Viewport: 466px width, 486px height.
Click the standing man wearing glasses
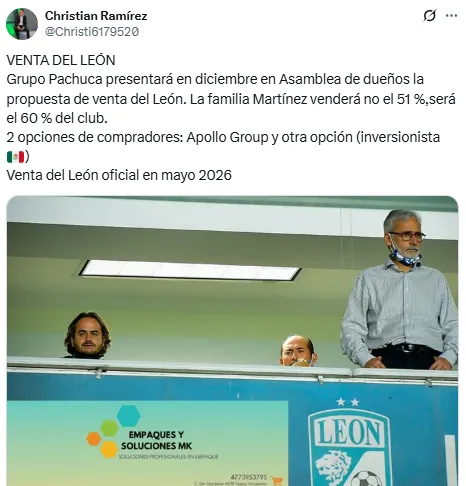(x=400, y=289)
